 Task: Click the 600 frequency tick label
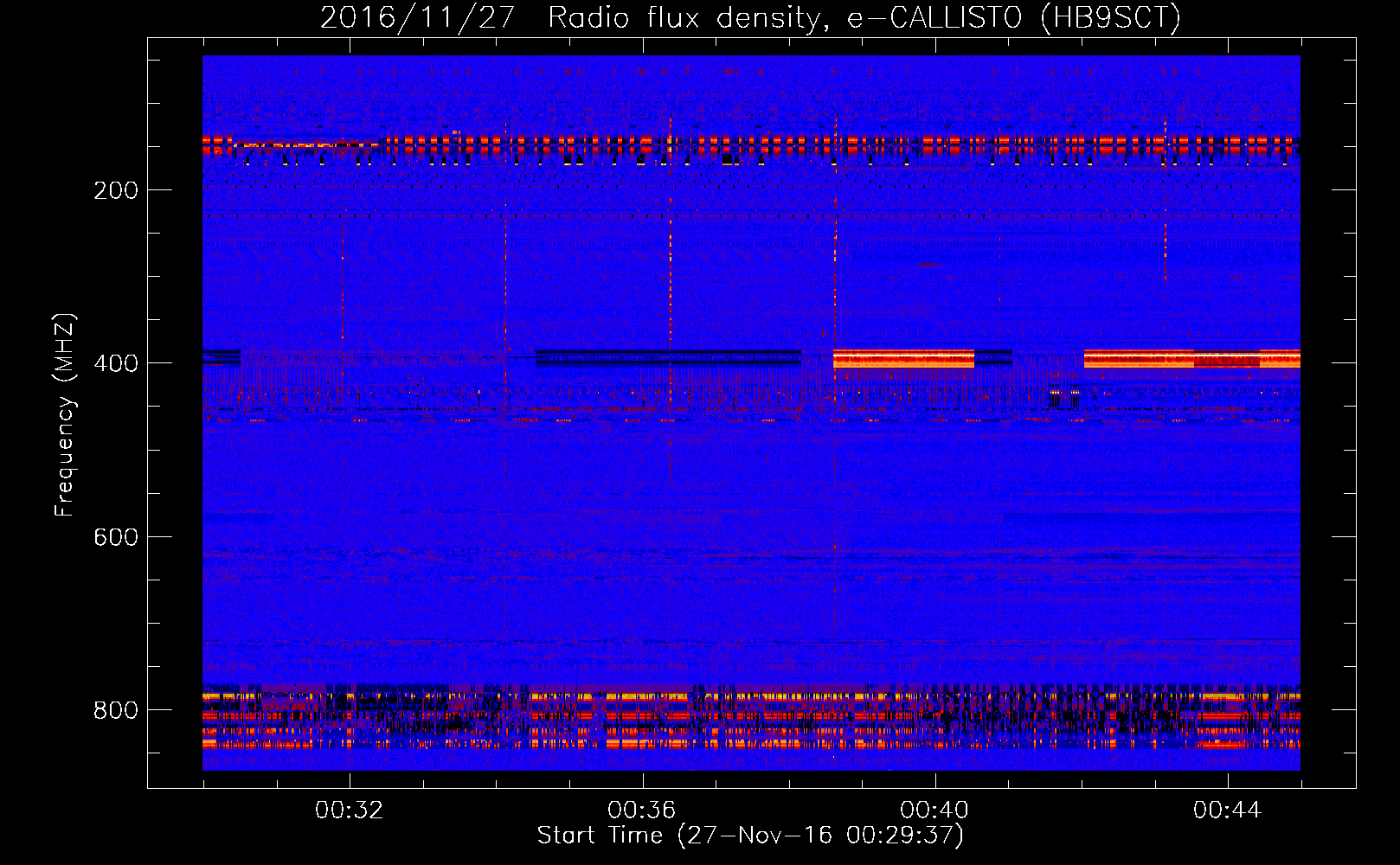116,537
